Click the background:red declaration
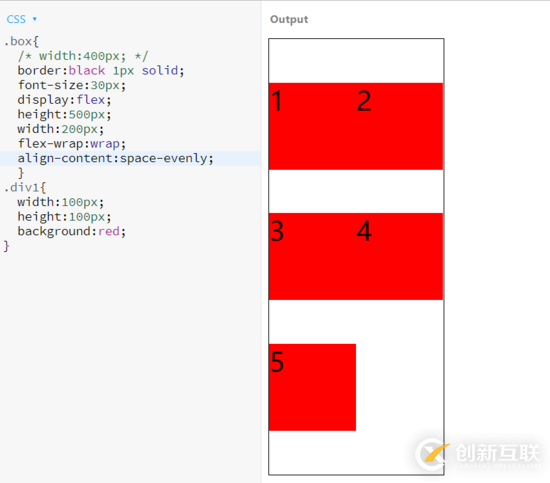Viewport: 550px width, 483px height. coord(72,232)
